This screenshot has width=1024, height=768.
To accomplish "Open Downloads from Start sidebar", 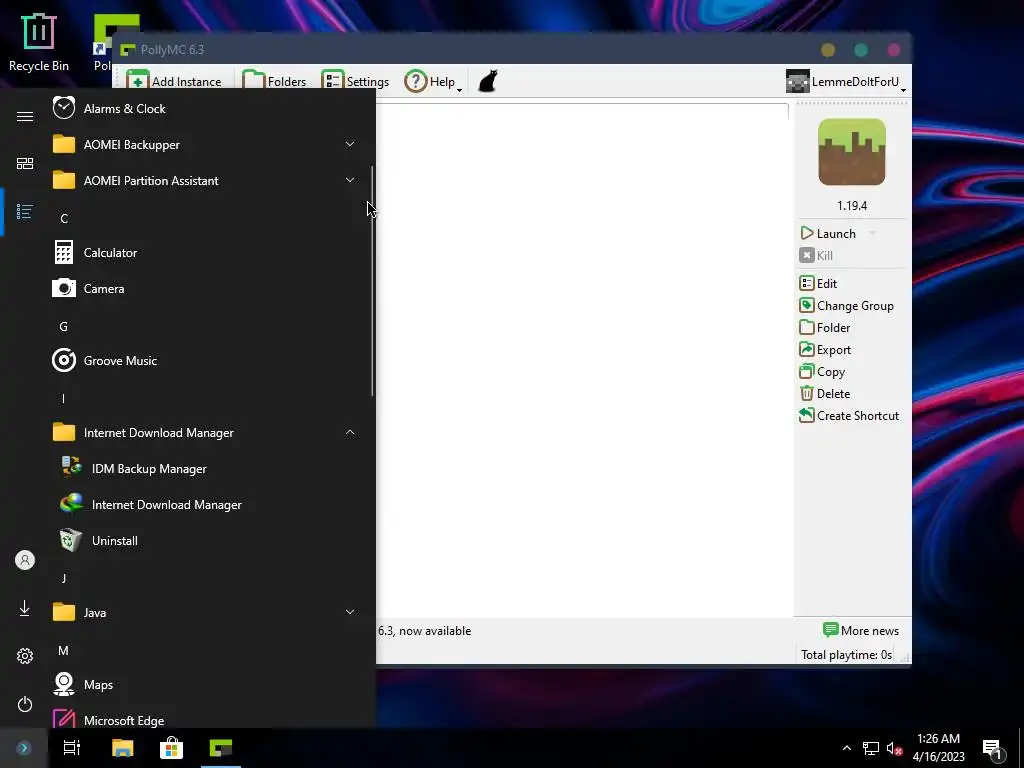I will coord(25,608).
